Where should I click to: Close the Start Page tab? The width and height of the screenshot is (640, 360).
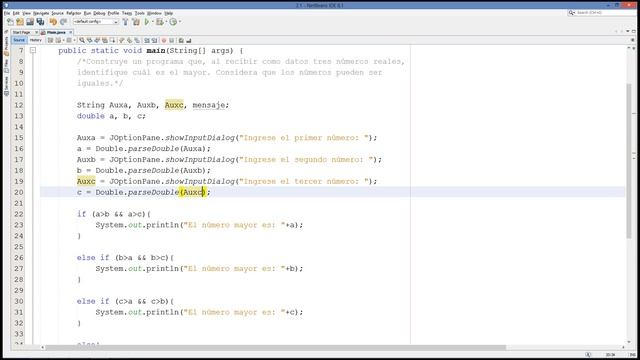(37, 32)
